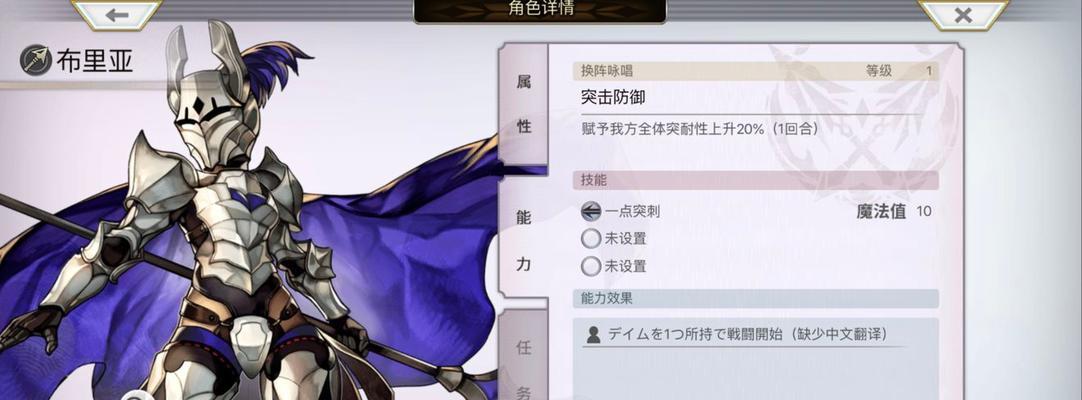Close the character details screen
This screenshot has height=400, width=1082.
click(x=963, y=14)
